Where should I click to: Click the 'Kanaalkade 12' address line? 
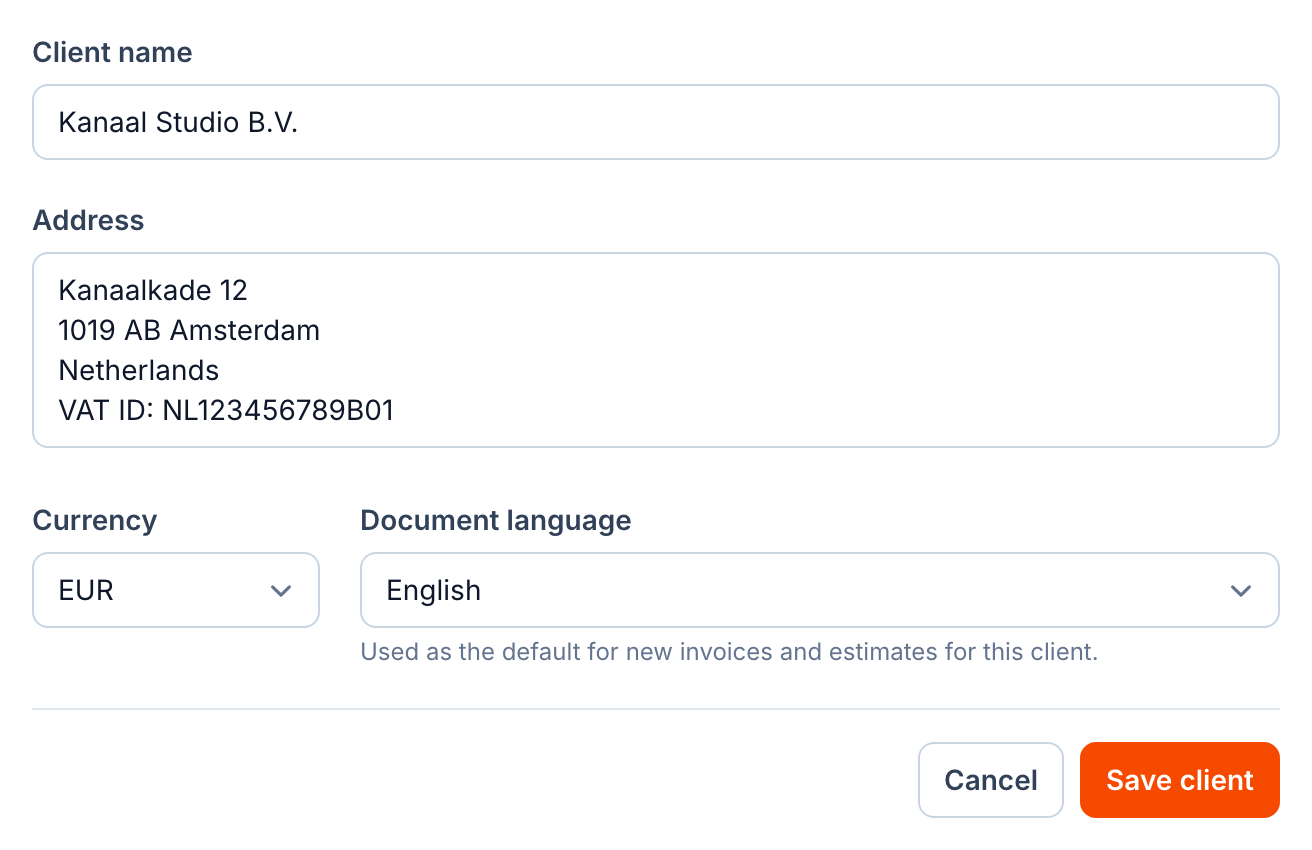[x=153, y=290]
